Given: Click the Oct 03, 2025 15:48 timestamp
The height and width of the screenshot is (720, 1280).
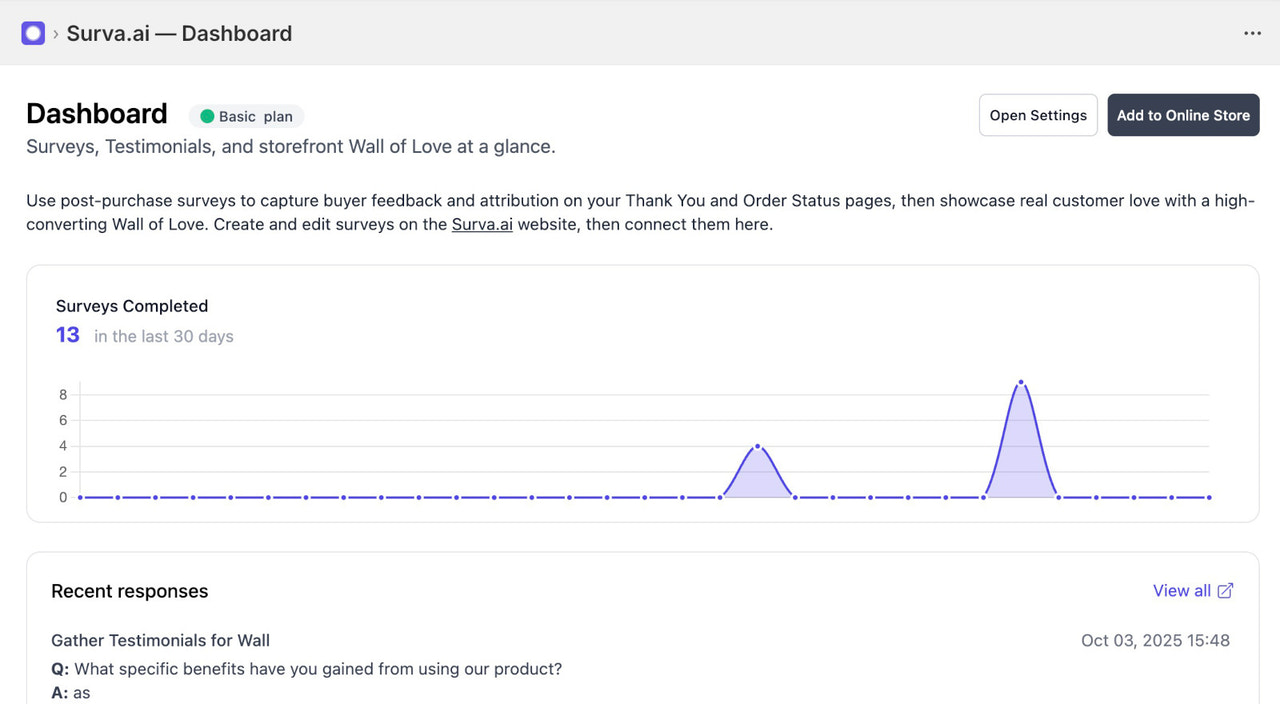Looking at the screenshot, I should point(1155,640).
